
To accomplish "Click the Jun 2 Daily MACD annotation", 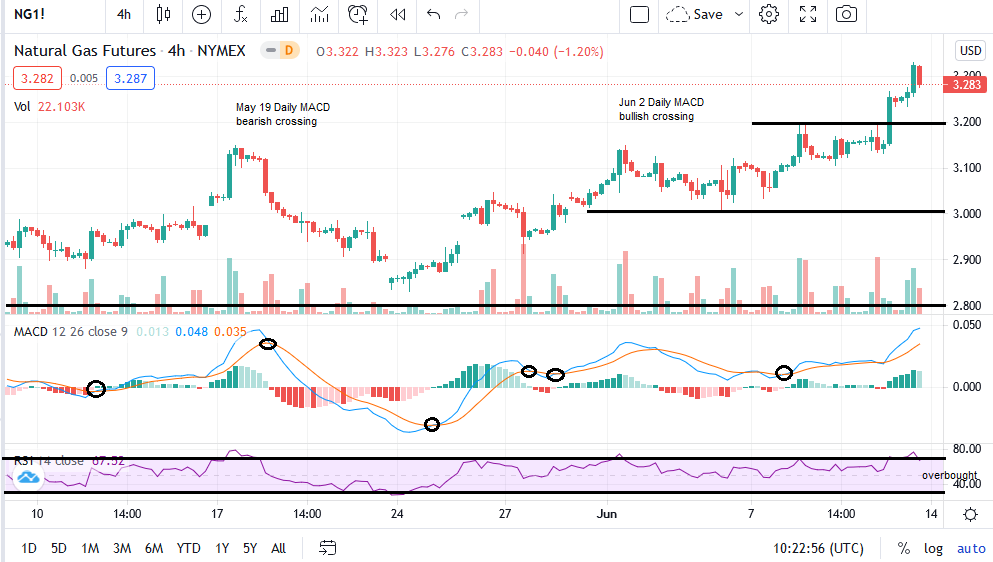I will click(x=661, y=109).
